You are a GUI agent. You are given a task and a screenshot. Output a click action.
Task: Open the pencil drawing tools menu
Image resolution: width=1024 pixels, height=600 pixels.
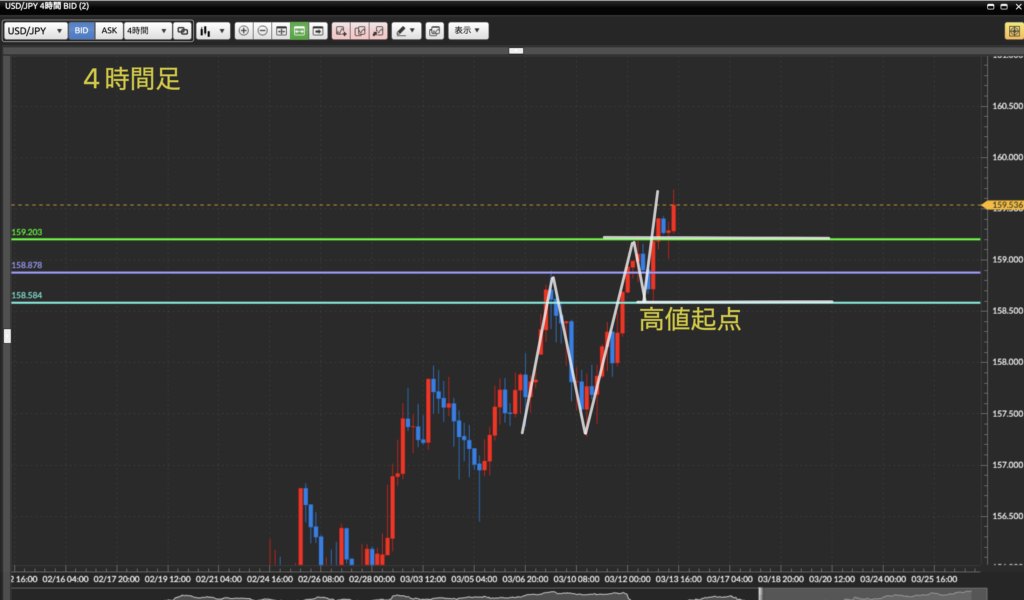(405, 31)
